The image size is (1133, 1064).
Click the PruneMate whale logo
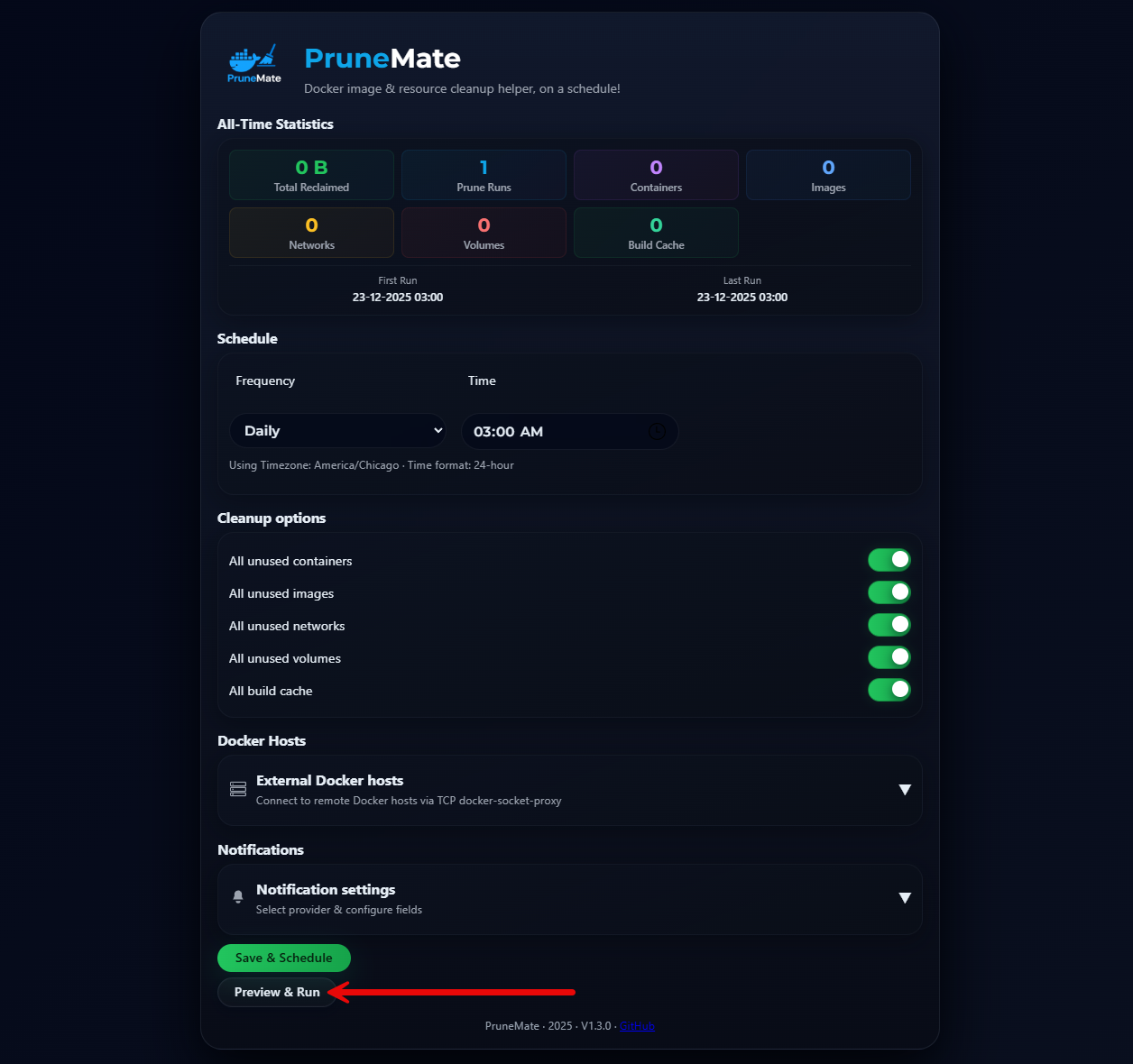click(x=253, y=64)
